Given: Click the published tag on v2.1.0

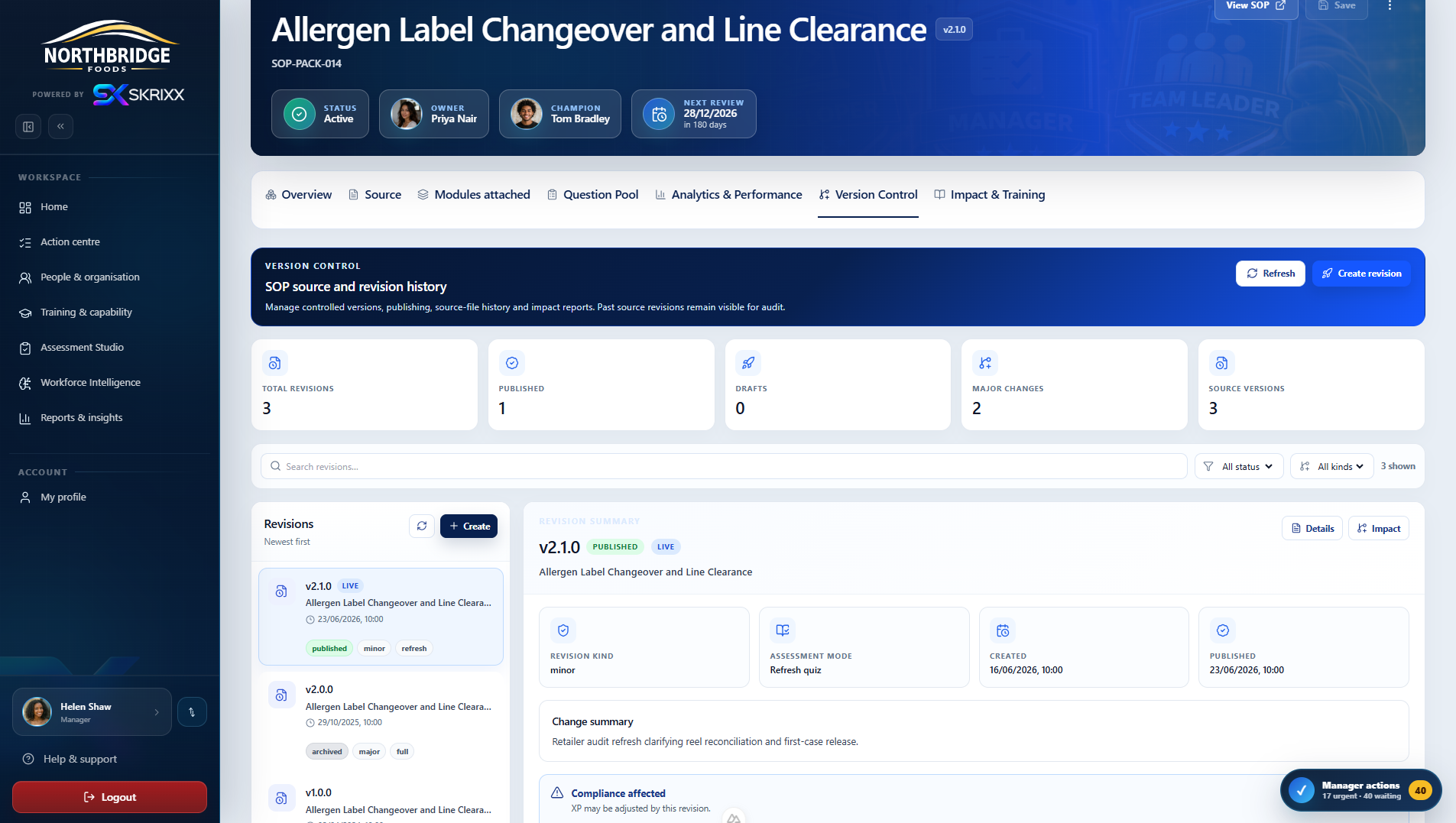Looking at the screenshot, I should click(x=329, y=649).
